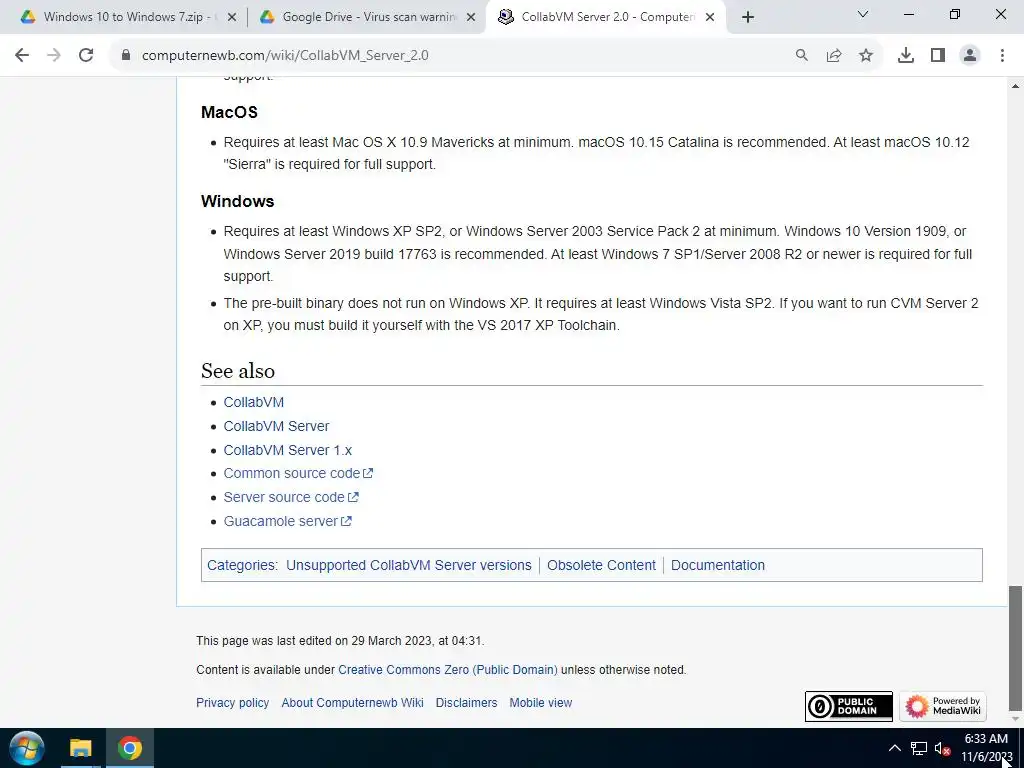
Task: Open the CollabVM Server 1.x link
Action: 287,451
